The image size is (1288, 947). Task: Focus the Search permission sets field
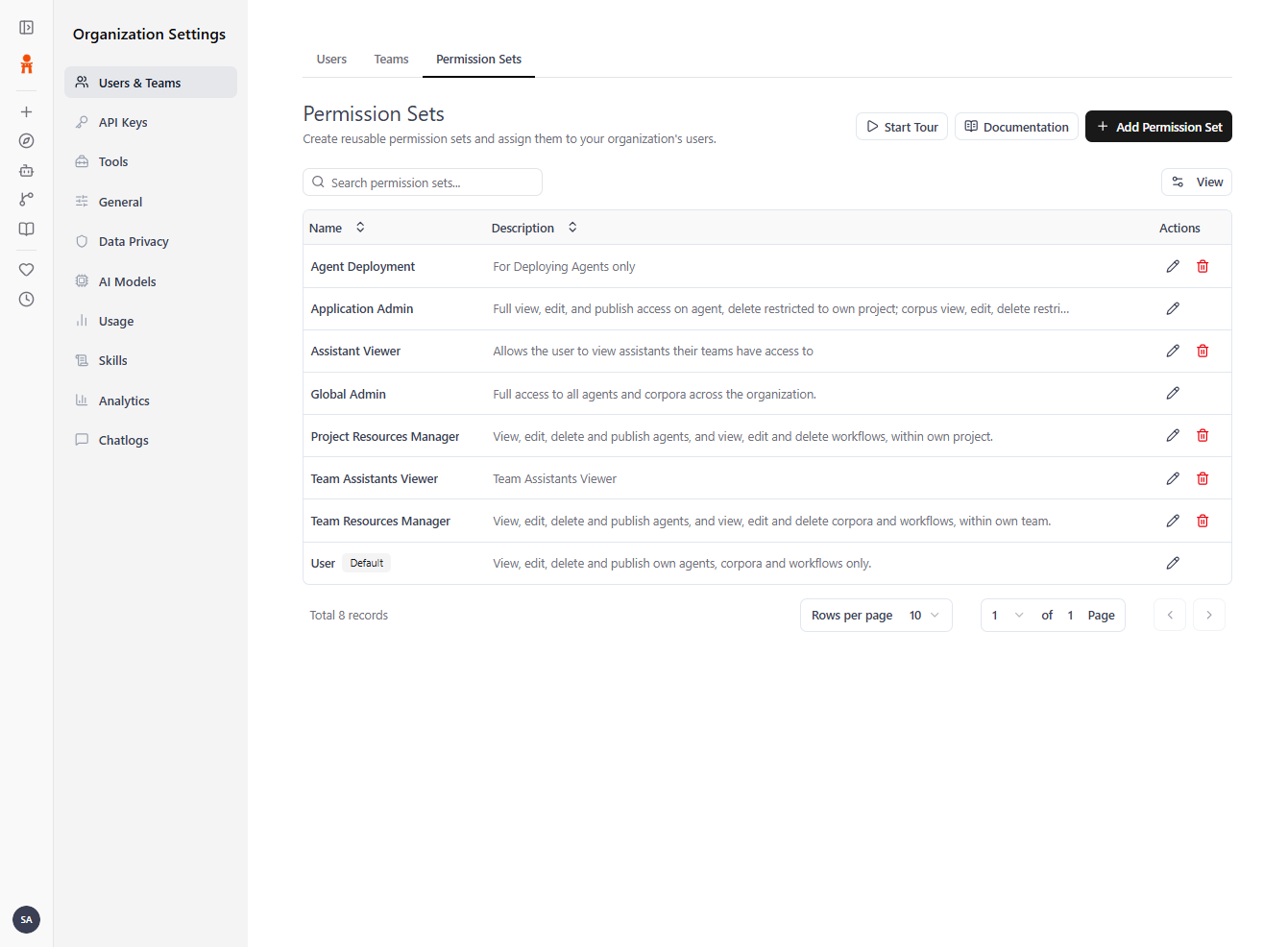pyautogui.click(x=423, y=182)
